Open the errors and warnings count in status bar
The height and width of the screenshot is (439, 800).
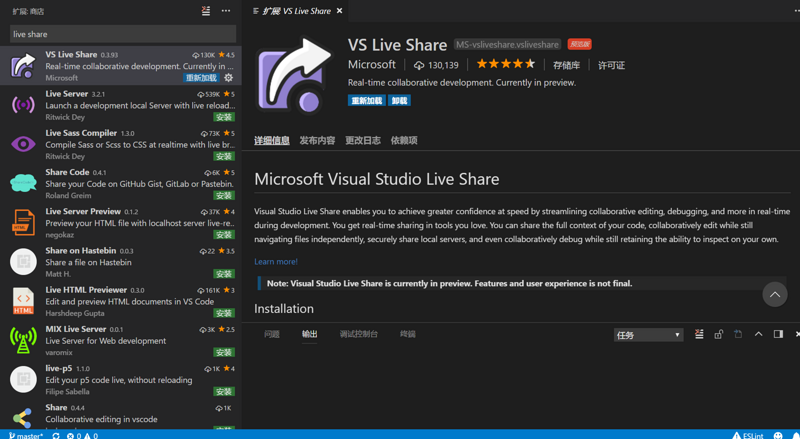point(83,435)
